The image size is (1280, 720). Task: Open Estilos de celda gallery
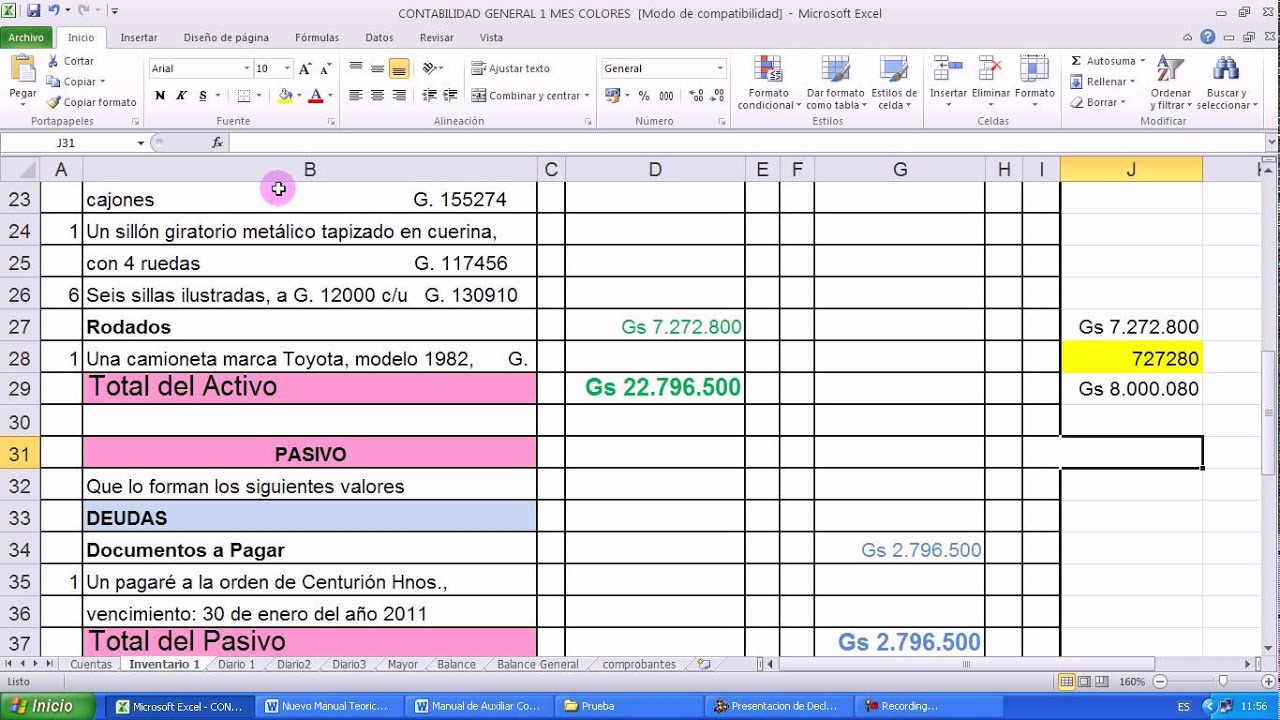click(893, 83)
